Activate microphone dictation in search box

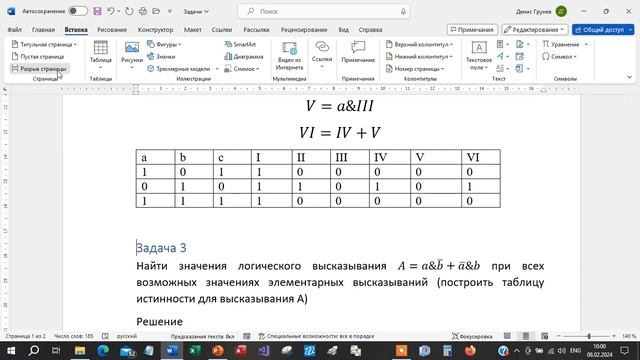click(403, 11)
